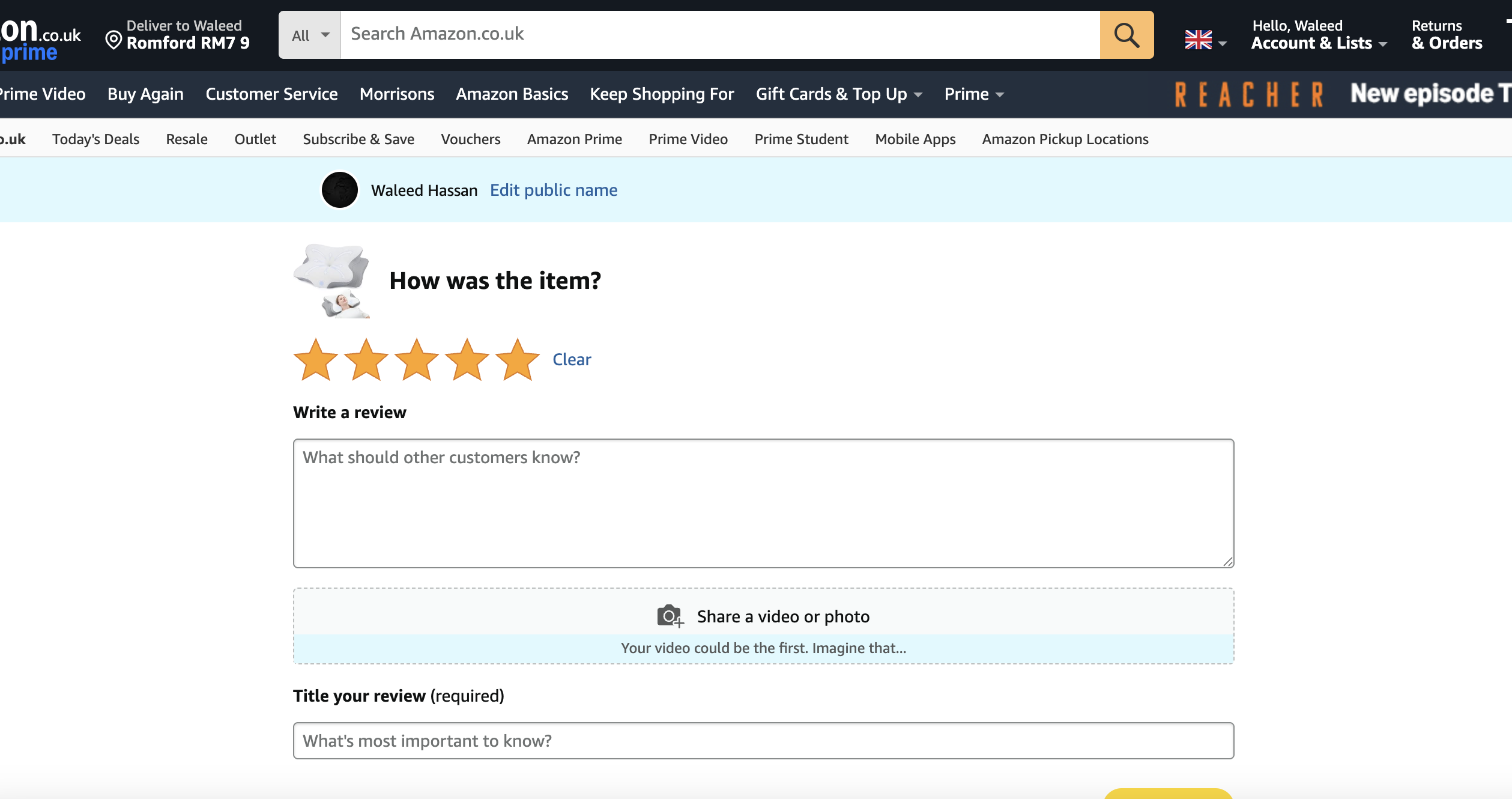Open the All search category dropdown
This screenshot has height=799, width=1512.
click(310, 35)
